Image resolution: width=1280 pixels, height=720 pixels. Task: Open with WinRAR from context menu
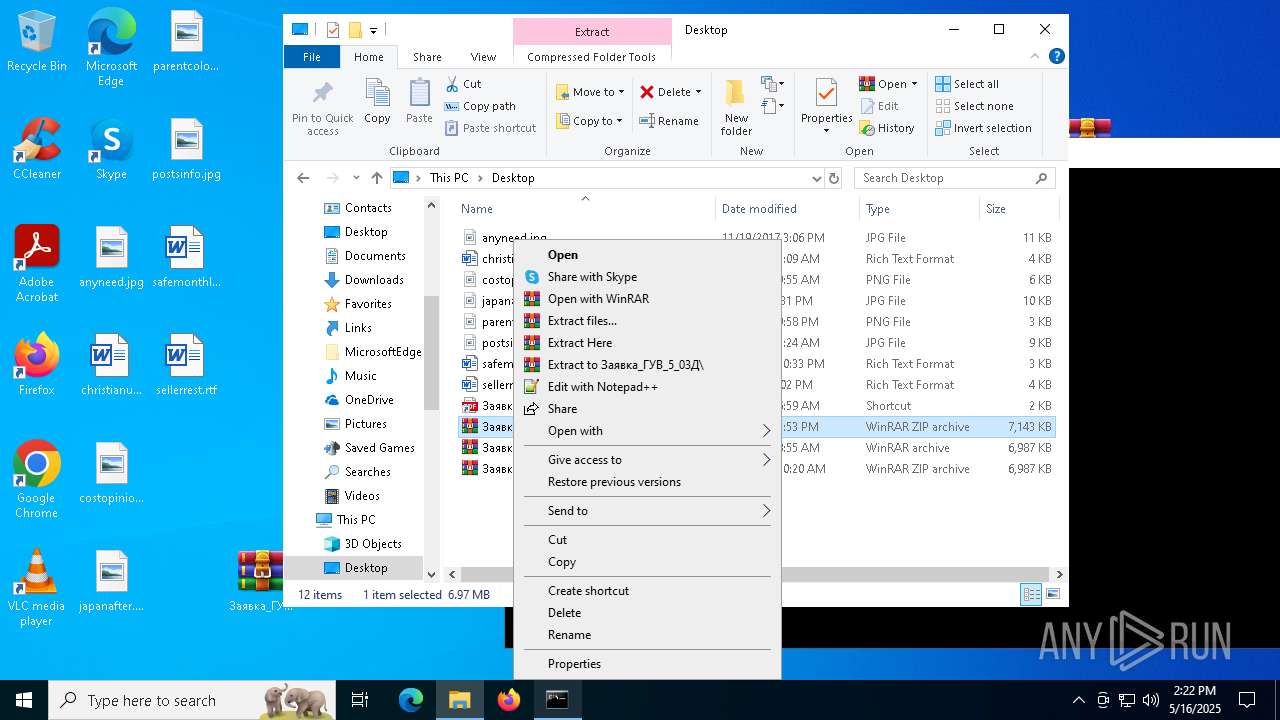598,299
